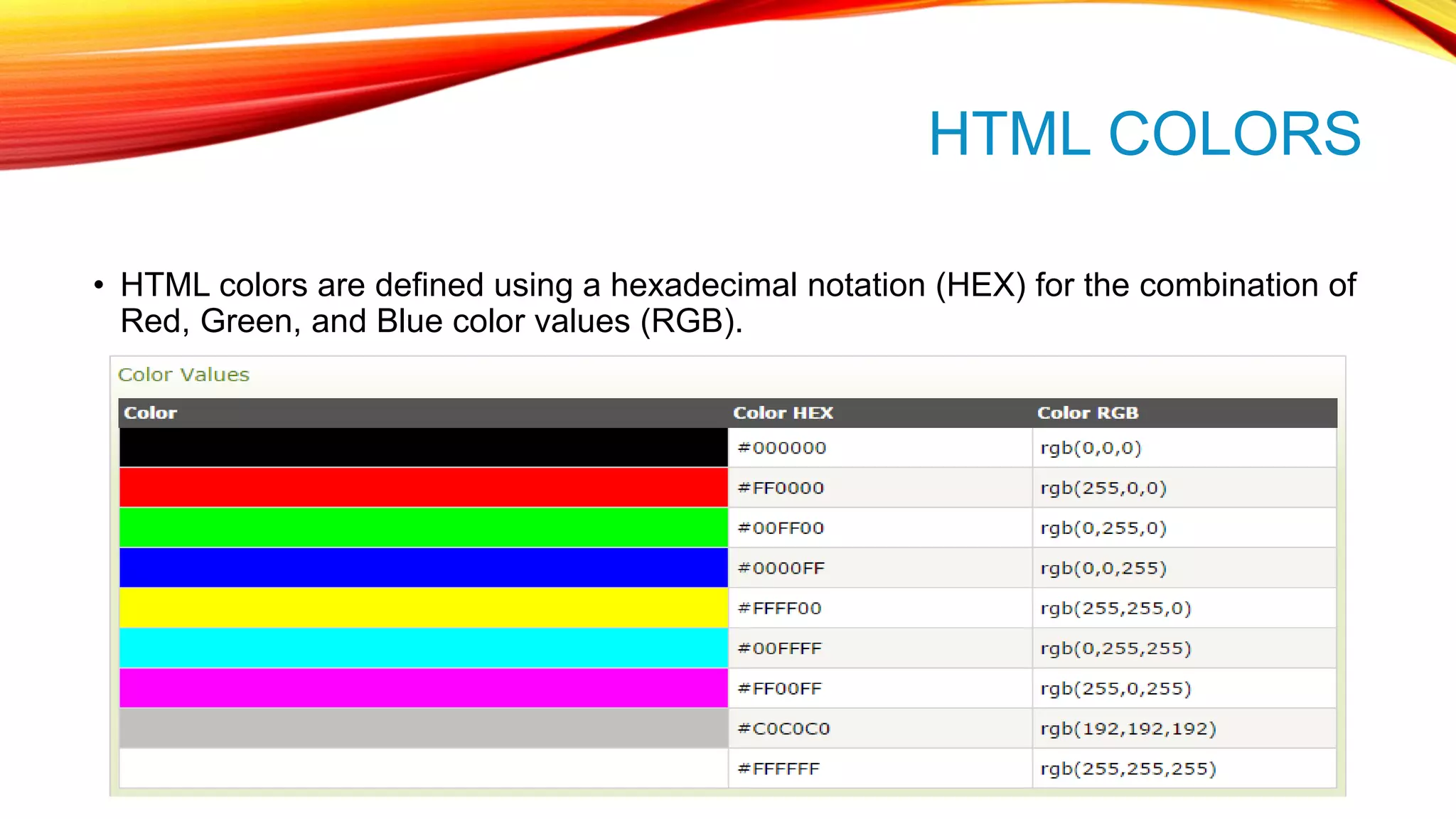Click the black color swatch row
Image resolution: width=1456 pixels, height=819 pixels.
tap(423, 447)
